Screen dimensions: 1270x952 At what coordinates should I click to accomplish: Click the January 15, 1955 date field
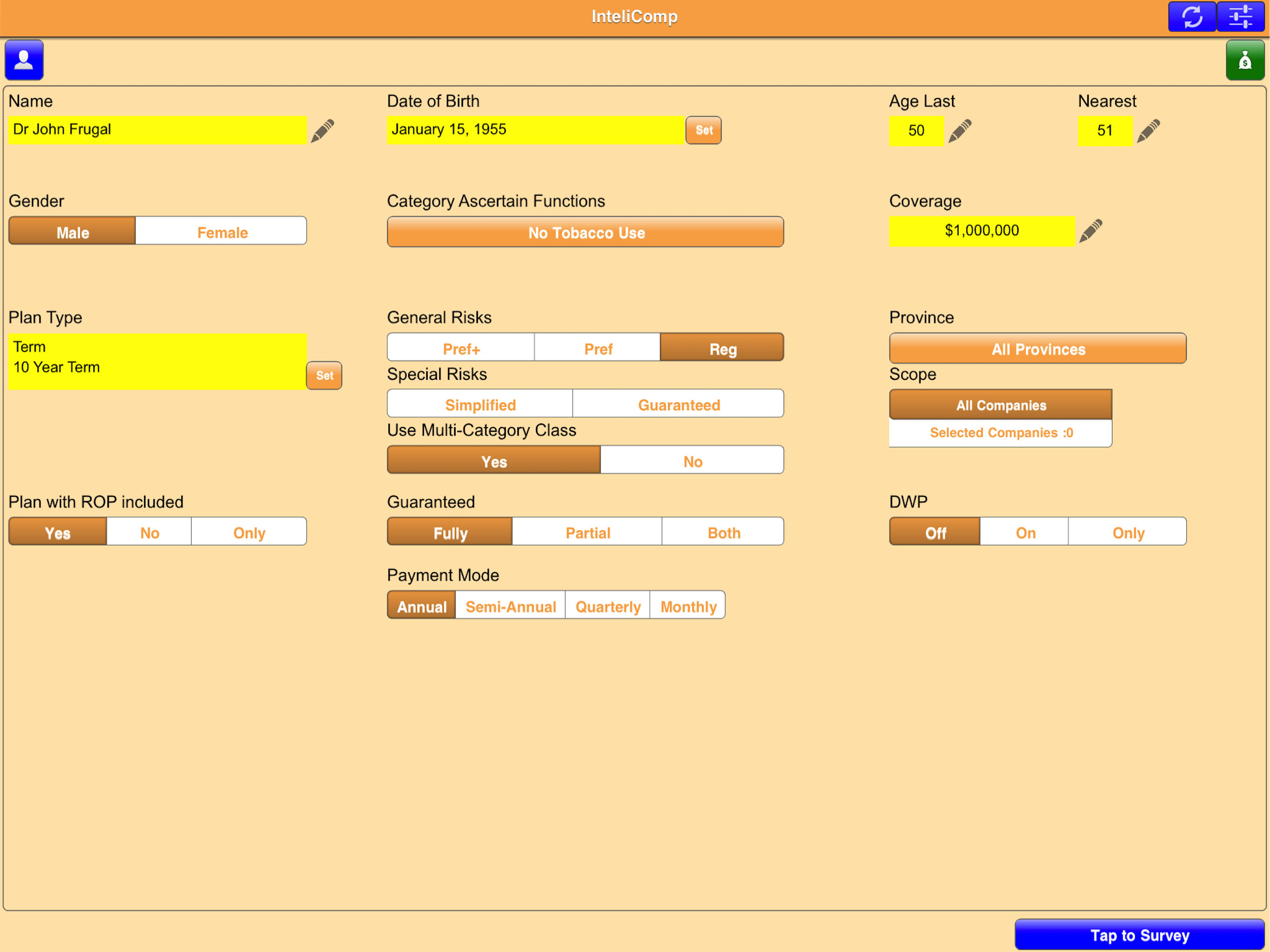click(536, 130)
